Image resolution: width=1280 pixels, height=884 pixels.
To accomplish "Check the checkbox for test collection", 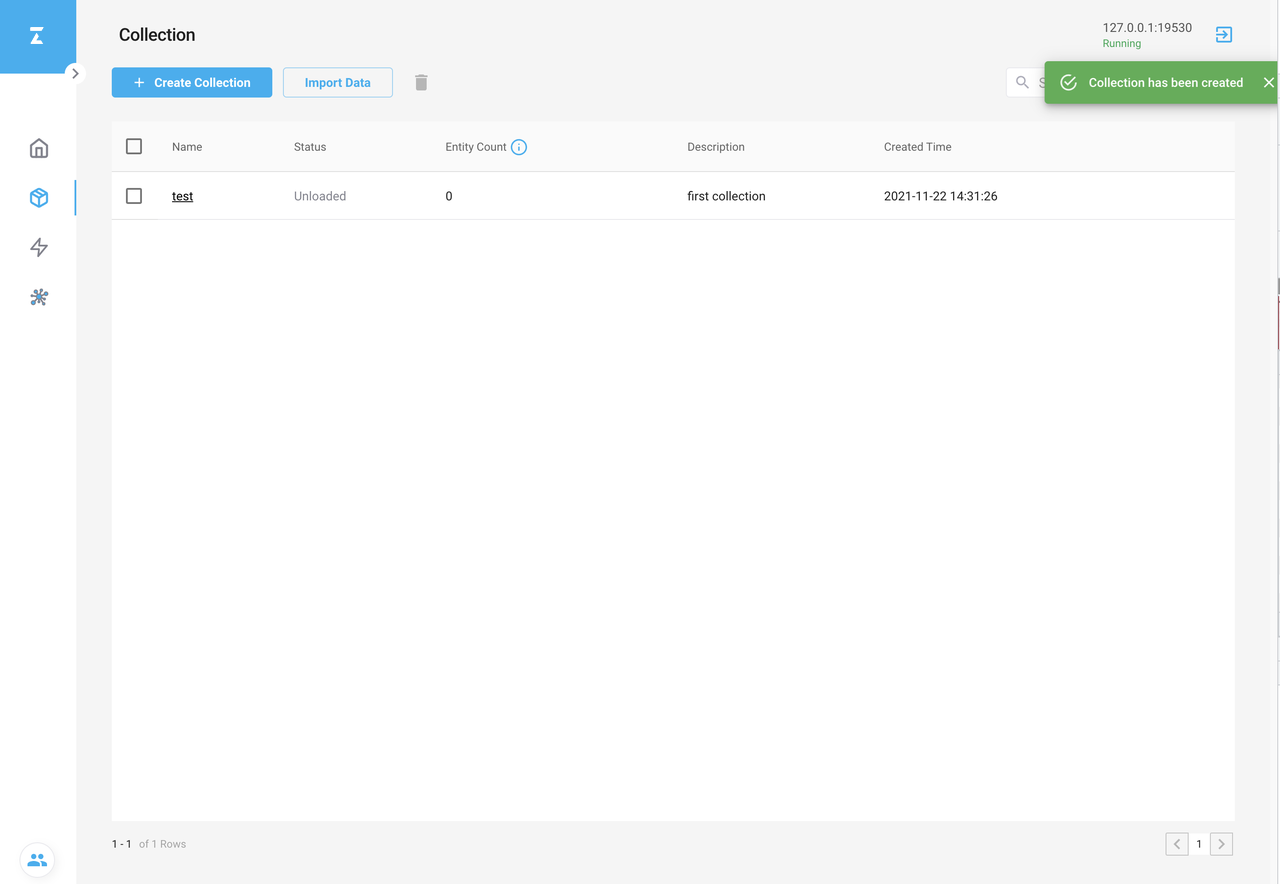I will tap(134, 196).
